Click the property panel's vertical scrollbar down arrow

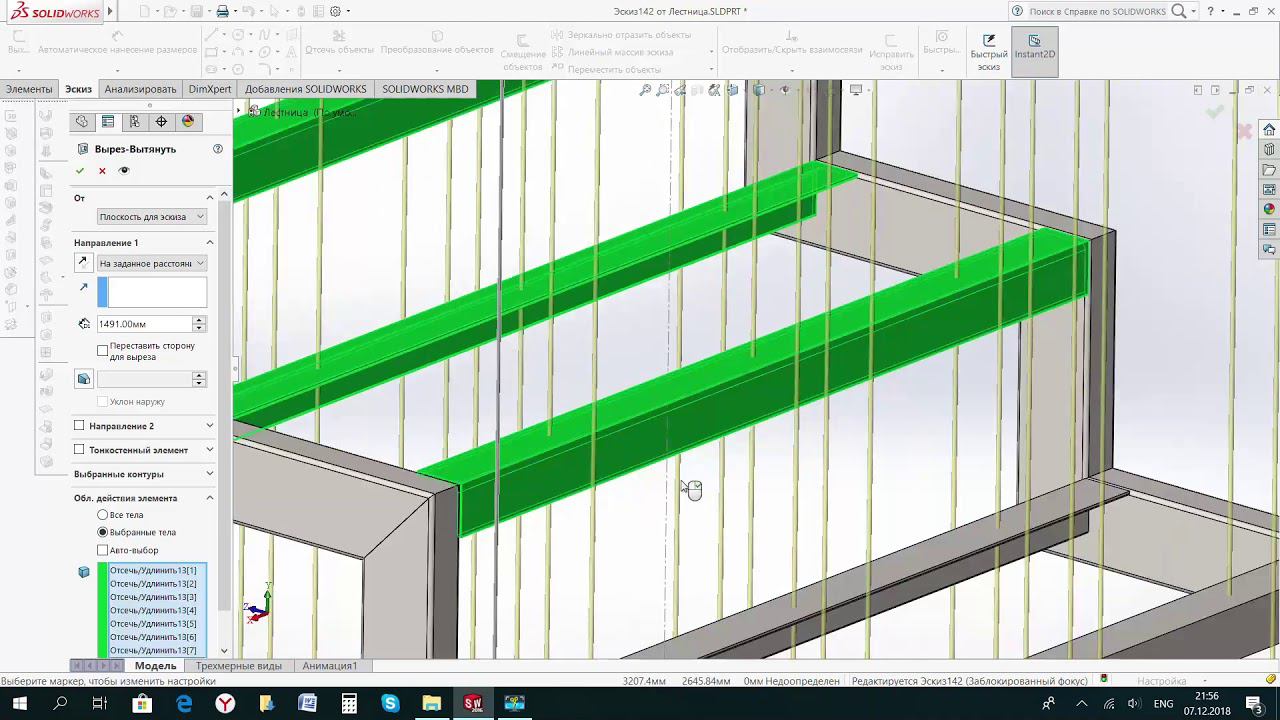point(224,651)
